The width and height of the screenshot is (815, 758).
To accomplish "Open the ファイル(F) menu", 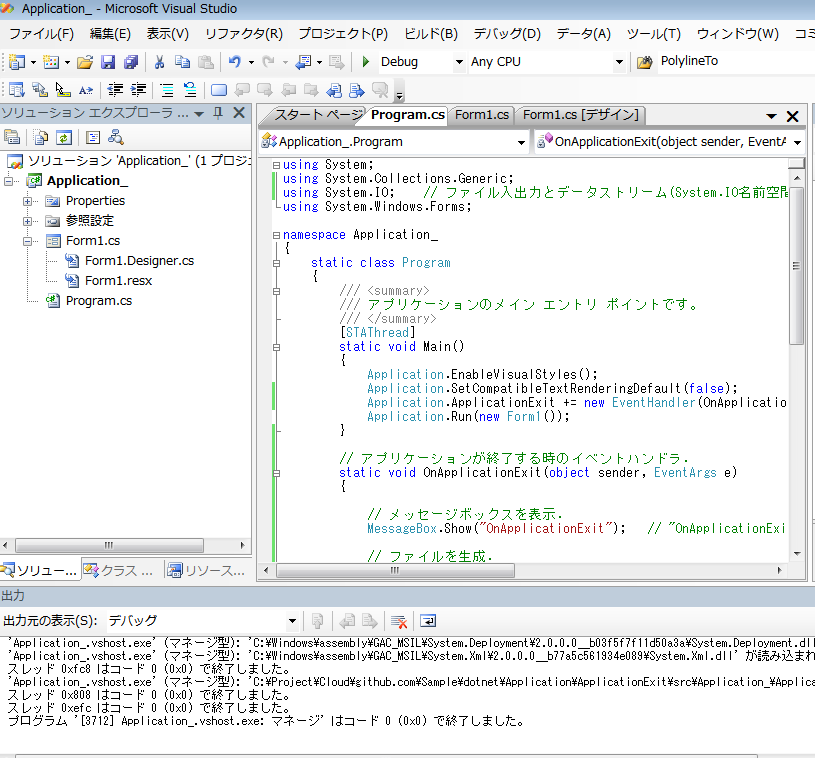I will [42, 34].
